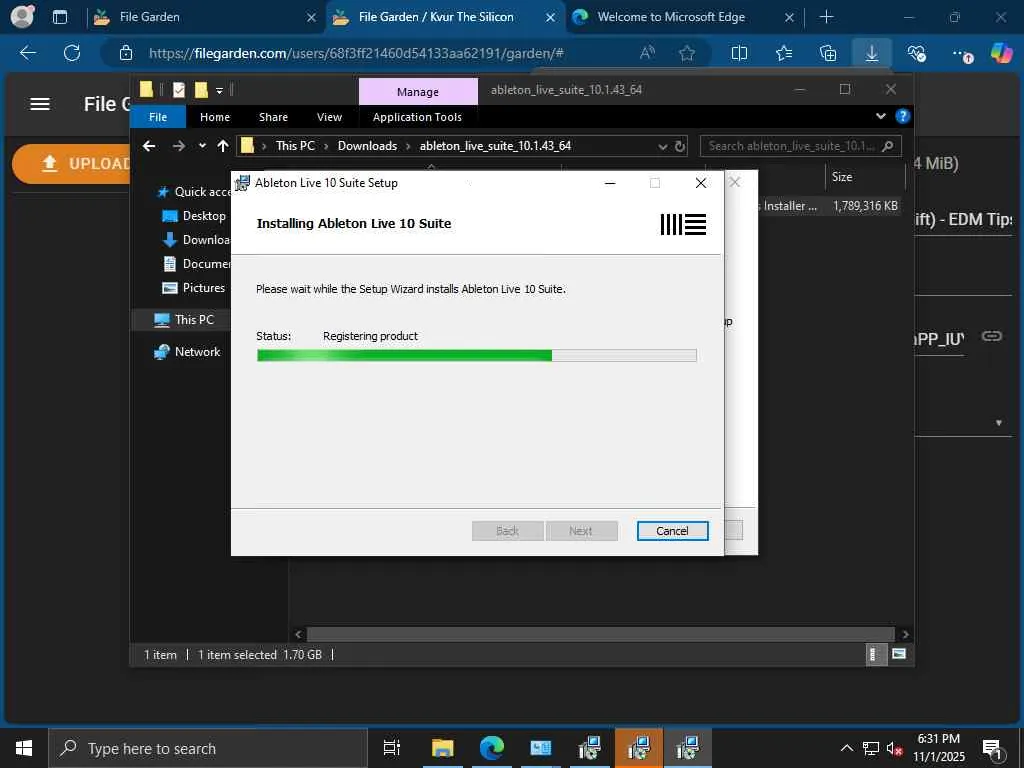The width and height of the screenshot is (1024, 768).
Task: Open Task View on the taskbar
Action: [x=392, y=748]
